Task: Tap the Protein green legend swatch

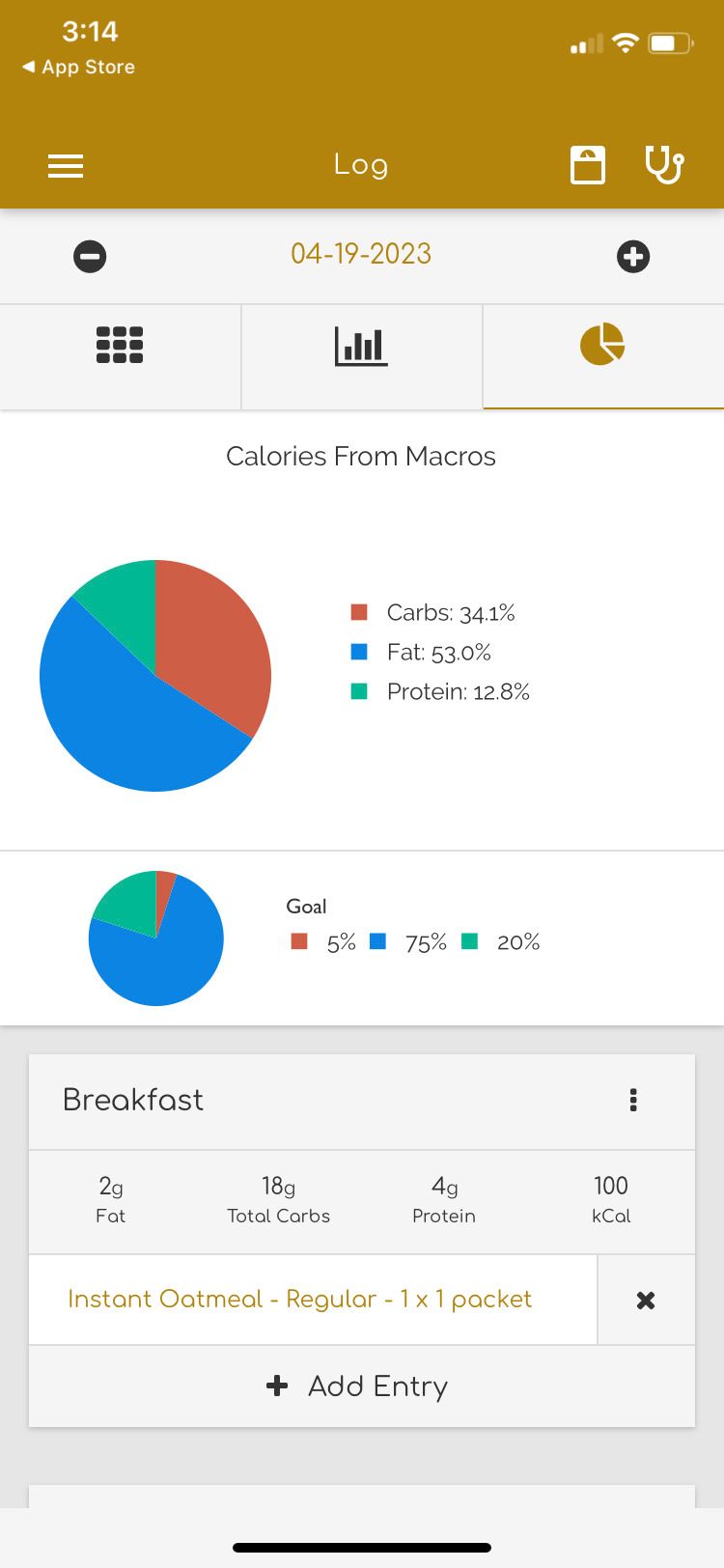Action: point(360,691)
